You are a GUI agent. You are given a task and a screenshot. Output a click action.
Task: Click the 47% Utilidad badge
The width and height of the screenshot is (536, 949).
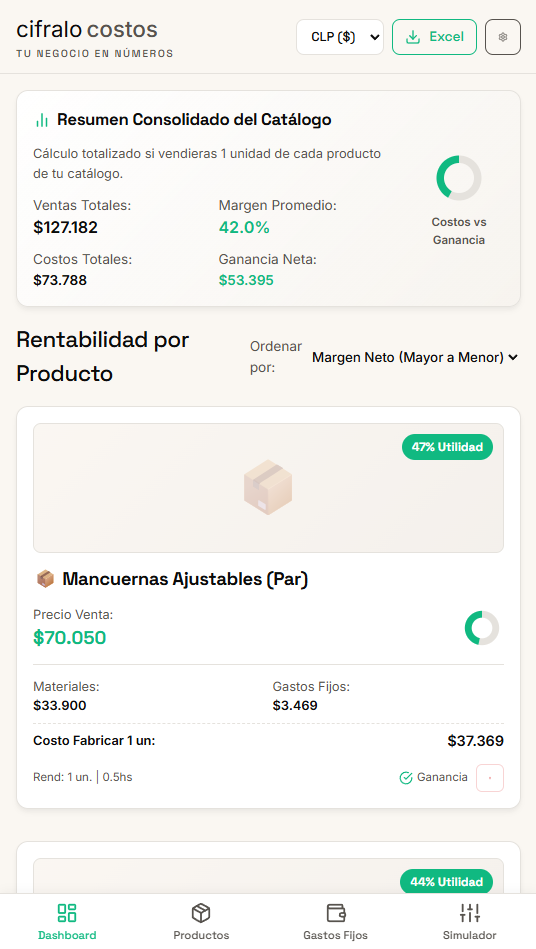coord(447,447)
